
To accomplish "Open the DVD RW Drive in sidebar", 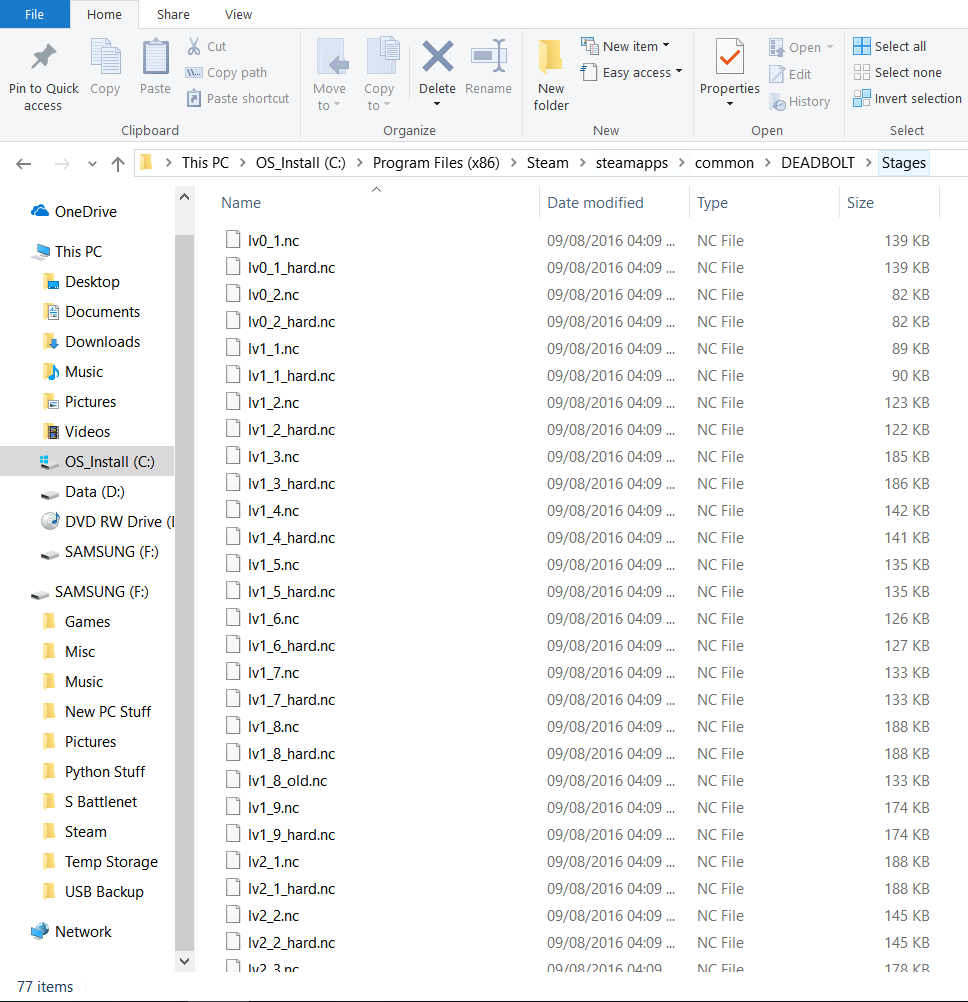I will pyautogui.click(x=107, y=521).
